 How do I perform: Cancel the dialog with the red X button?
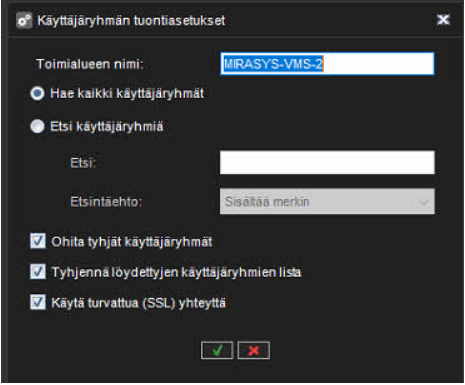(x=254, y=350)
